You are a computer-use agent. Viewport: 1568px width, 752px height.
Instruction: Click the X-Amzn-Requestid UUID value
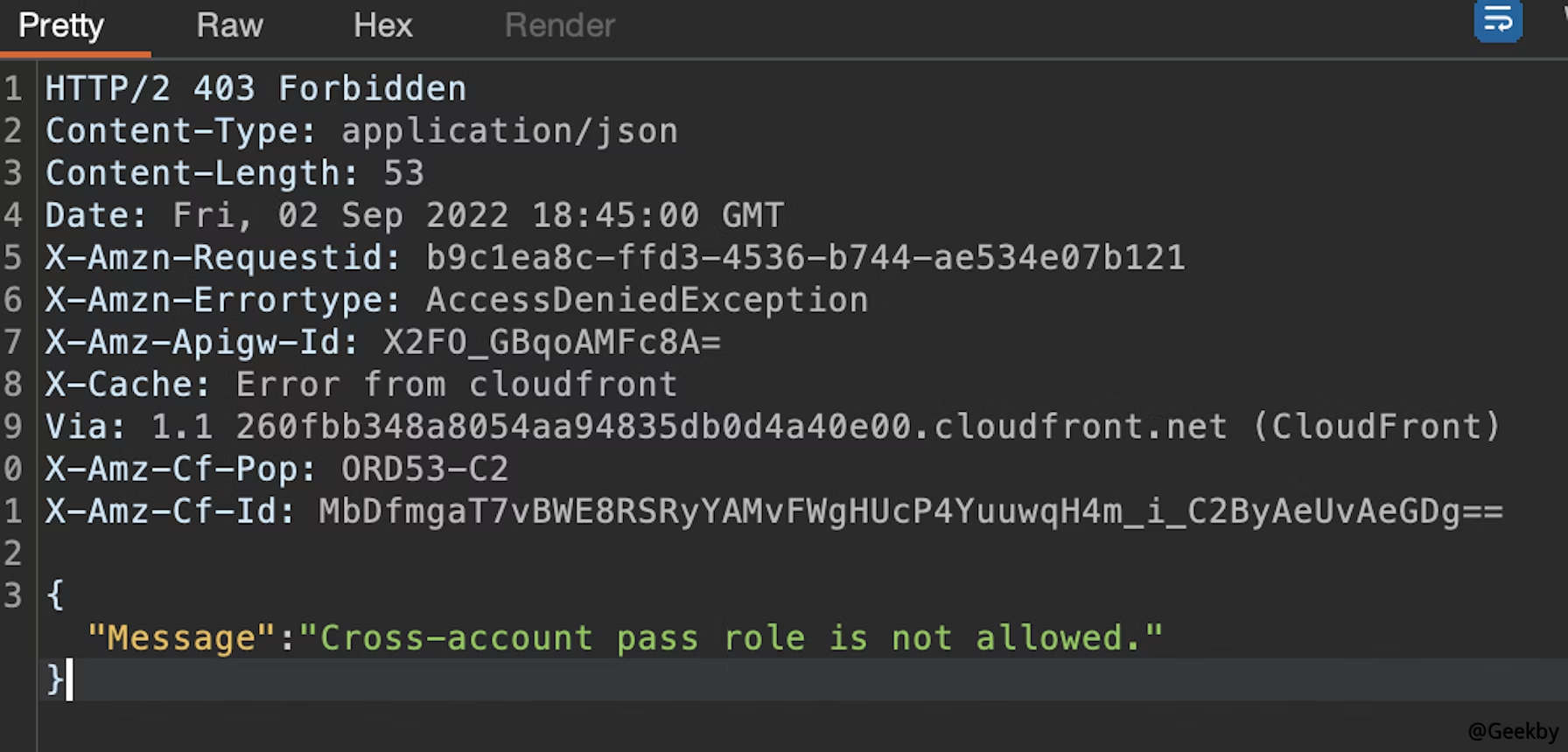pos(805,258)
